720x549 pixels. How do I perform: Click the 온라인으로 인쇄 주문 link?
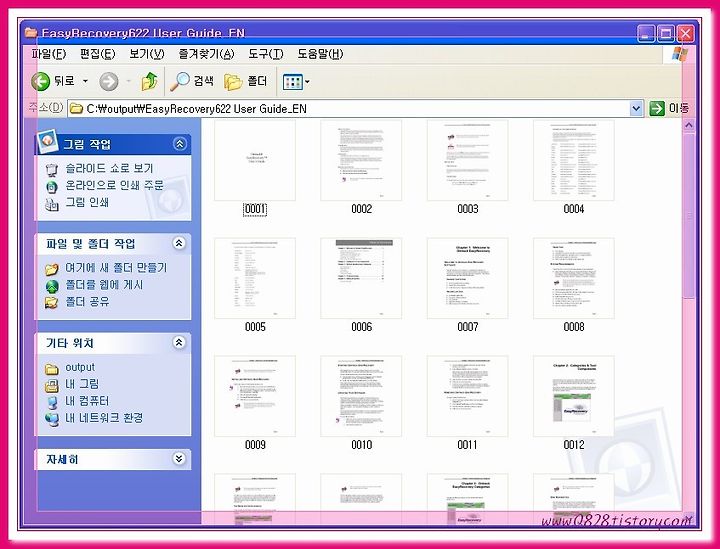coord(114,185)
